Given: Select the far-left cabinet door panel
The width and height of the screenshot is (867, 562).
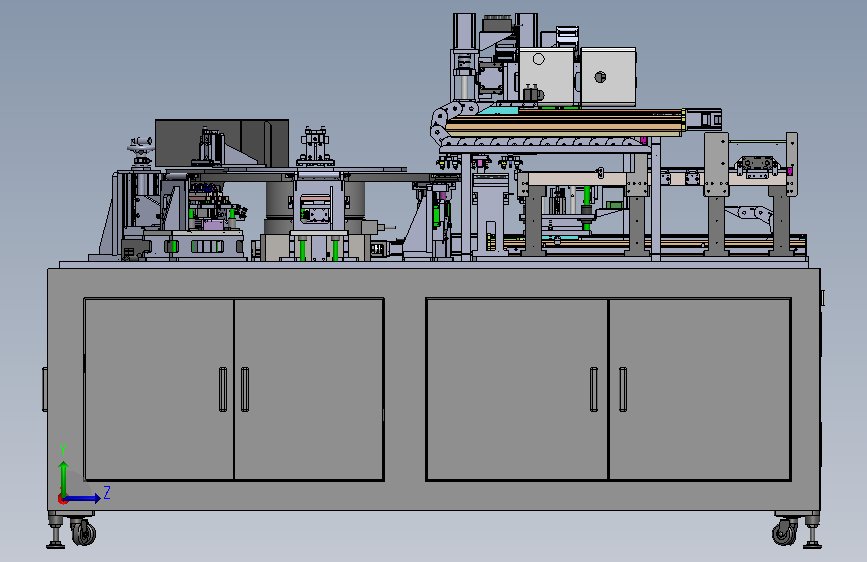Looking at the screenshot, I should coord(159,389).
